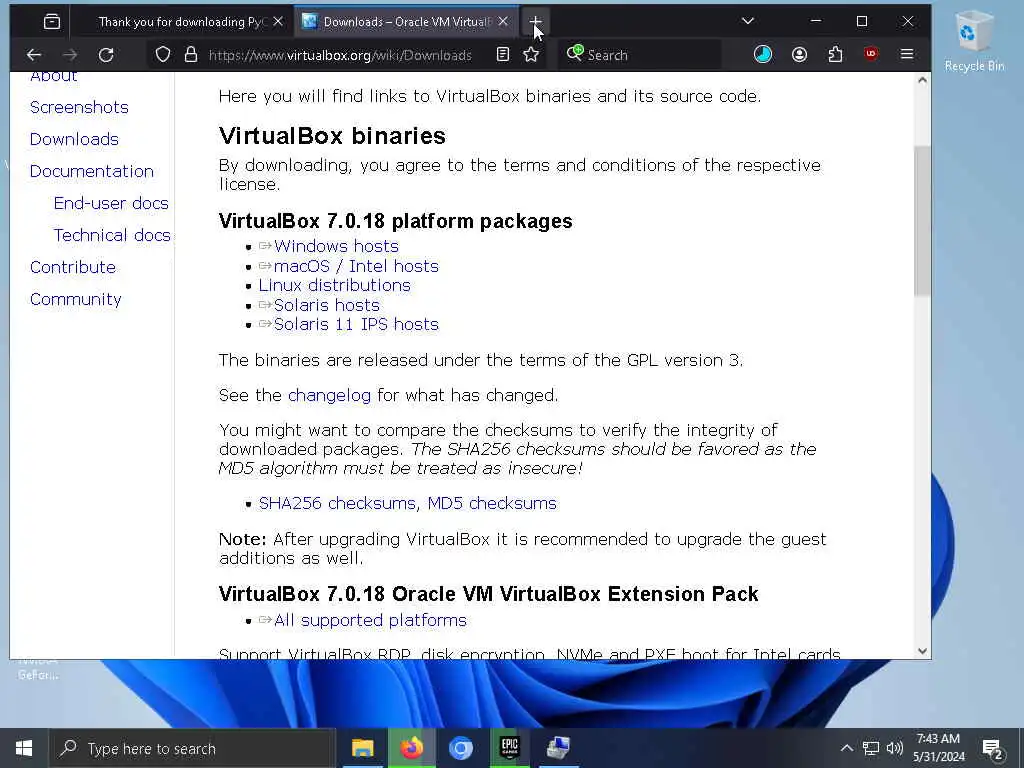Download macOS / Intel hosts package
This screenshot has height=768, width=1024.
tap(356, 266)
